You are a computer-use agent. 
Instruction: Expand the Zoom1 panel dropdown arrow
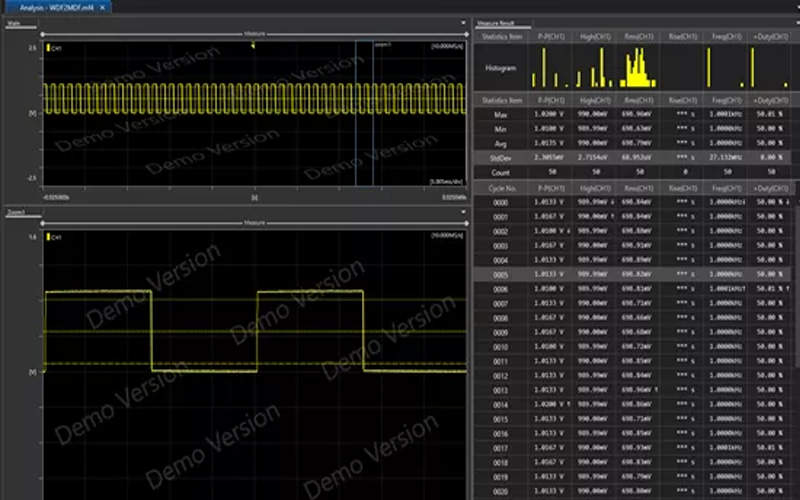pos(463,212)
